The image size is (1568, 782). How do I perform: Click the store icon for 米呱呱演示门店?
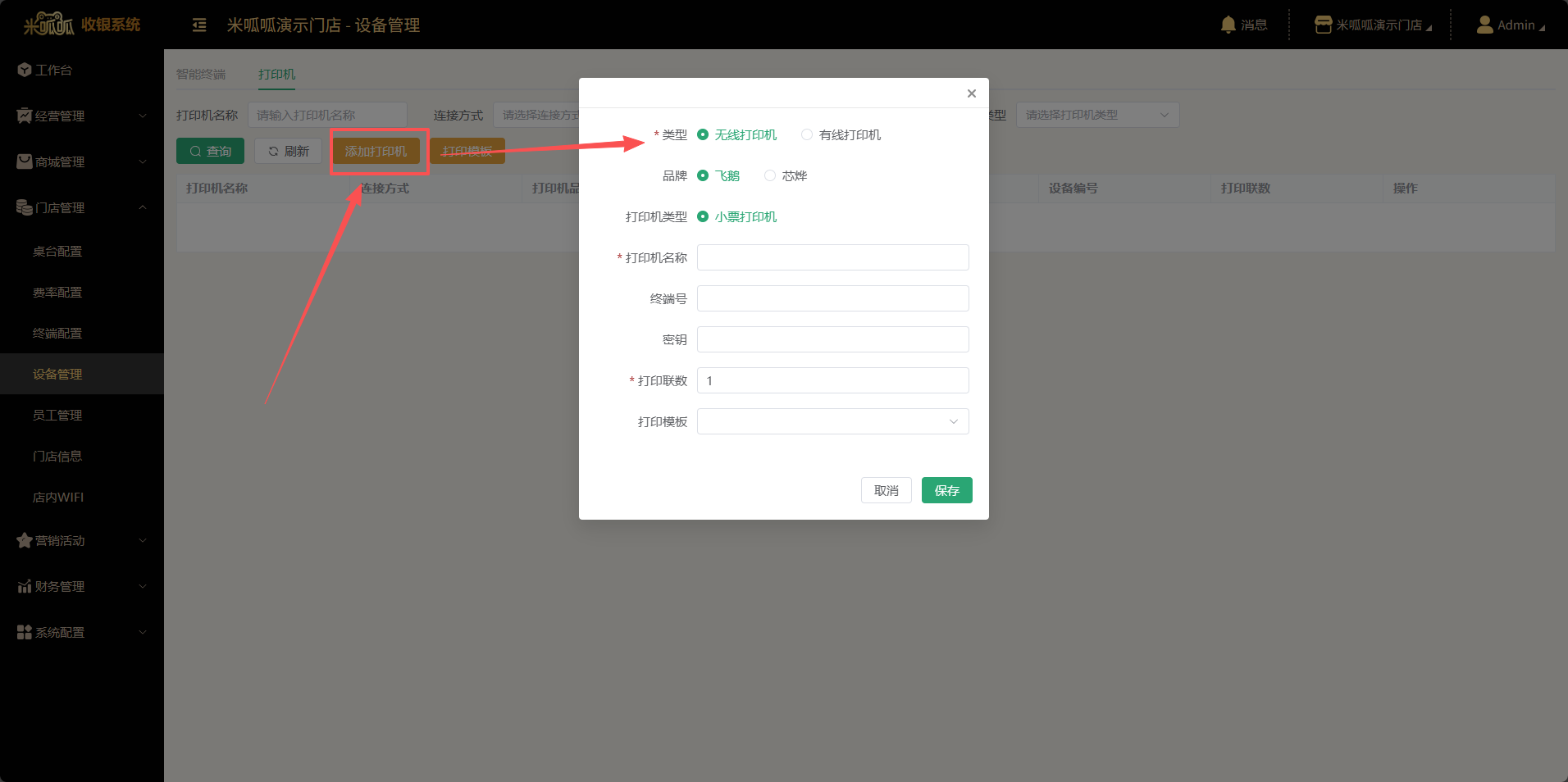point(1322,25)
